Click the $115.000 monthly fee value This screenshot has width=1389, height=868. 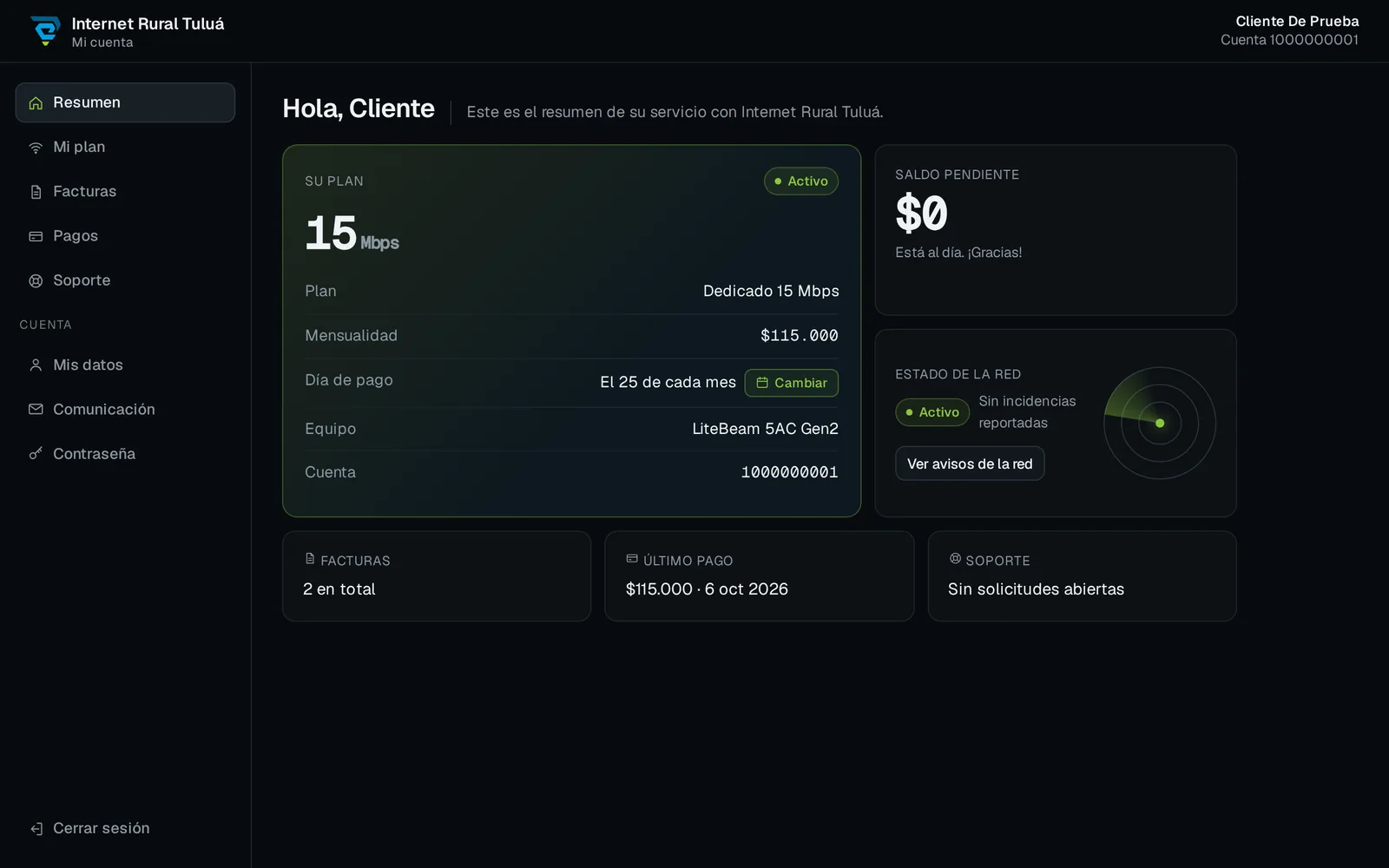pyautogui.click(x=800, y=335)
